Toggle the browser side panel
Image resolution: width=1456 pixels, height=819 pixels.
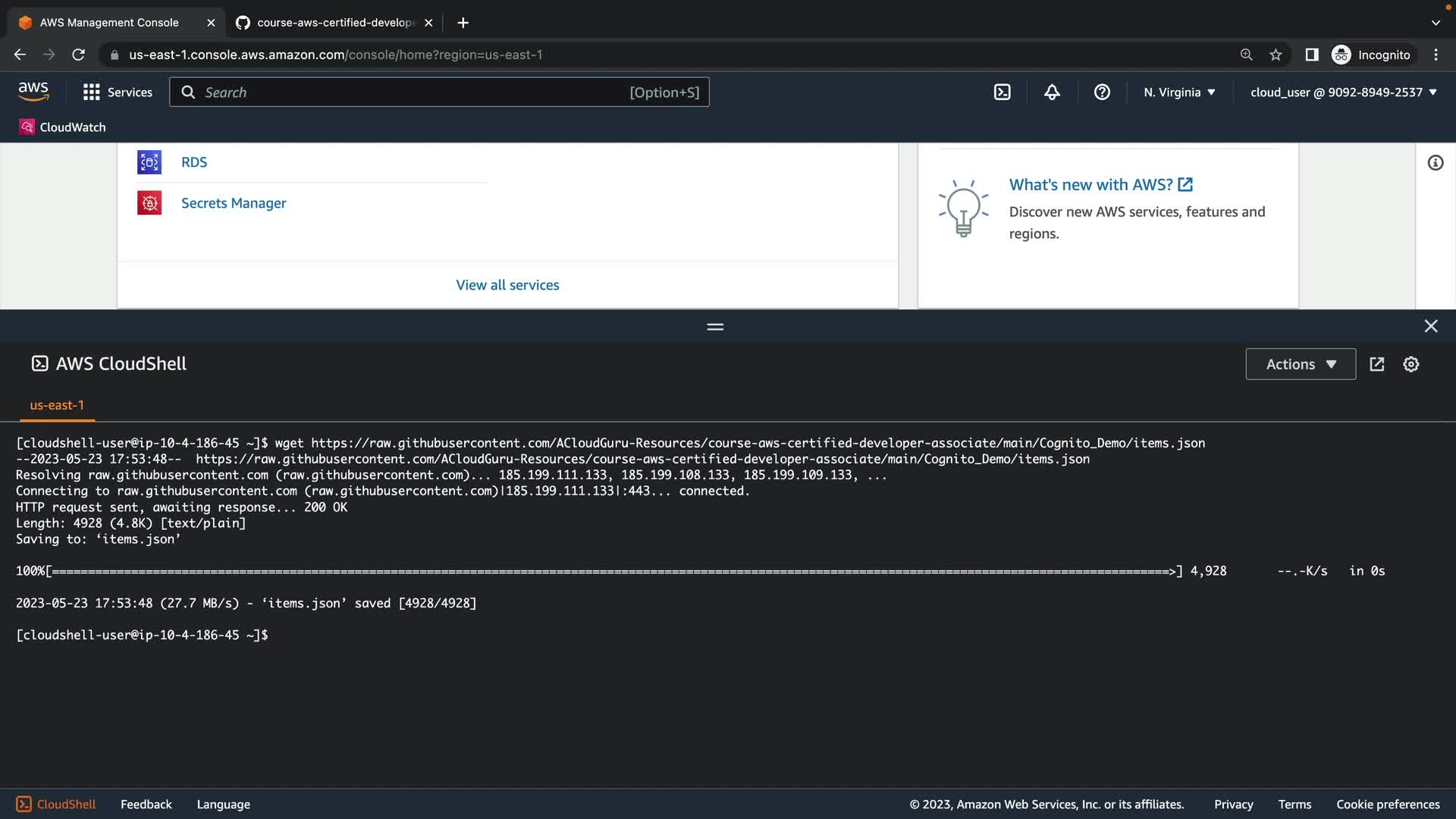(x=1311, y=55)
